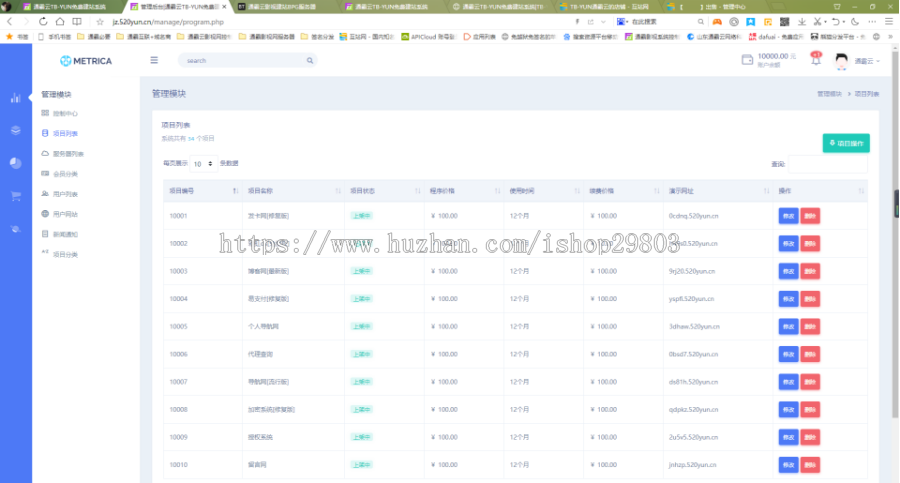The image size is (900, 483).
Task: Open the game controller extension icon
Action: [x=717, y=22]
